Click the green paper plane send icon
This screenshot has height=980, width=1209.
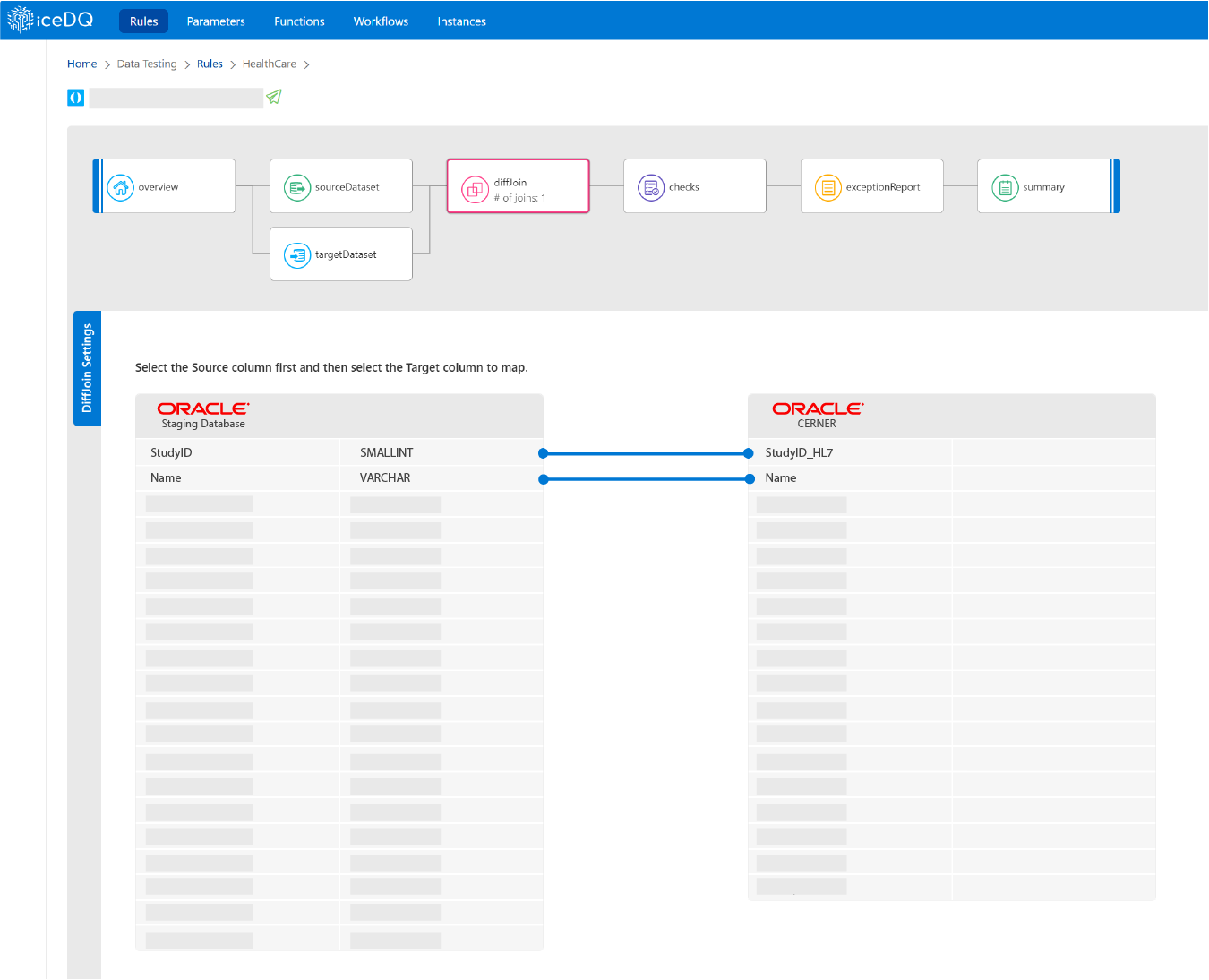(x=274, y=96)
